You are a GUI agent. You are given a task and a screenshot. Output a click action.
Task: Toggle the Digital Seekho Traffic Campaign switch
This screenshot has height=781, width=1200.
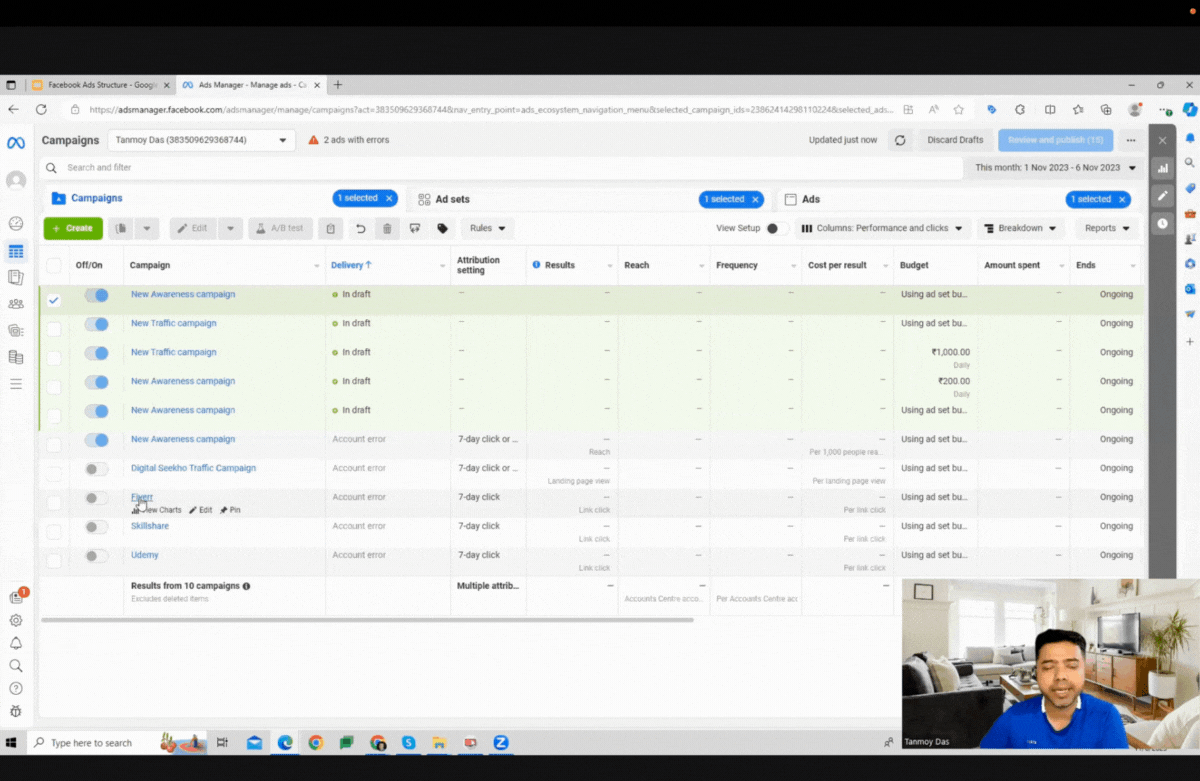click(x=96, y=468)
